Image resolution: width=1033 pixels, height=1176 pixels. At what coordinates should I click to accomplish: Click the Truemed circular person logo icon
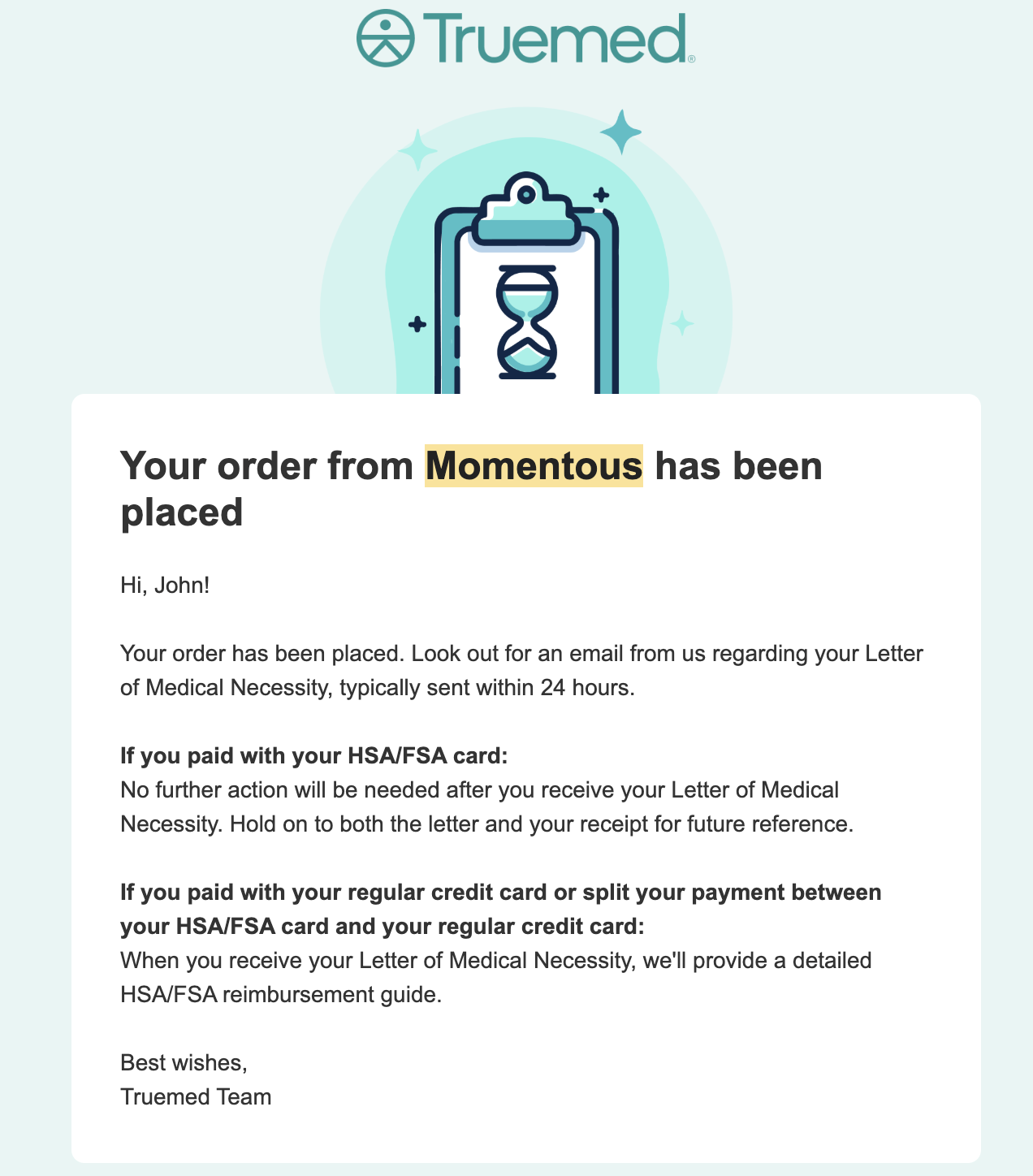[386, 38]
